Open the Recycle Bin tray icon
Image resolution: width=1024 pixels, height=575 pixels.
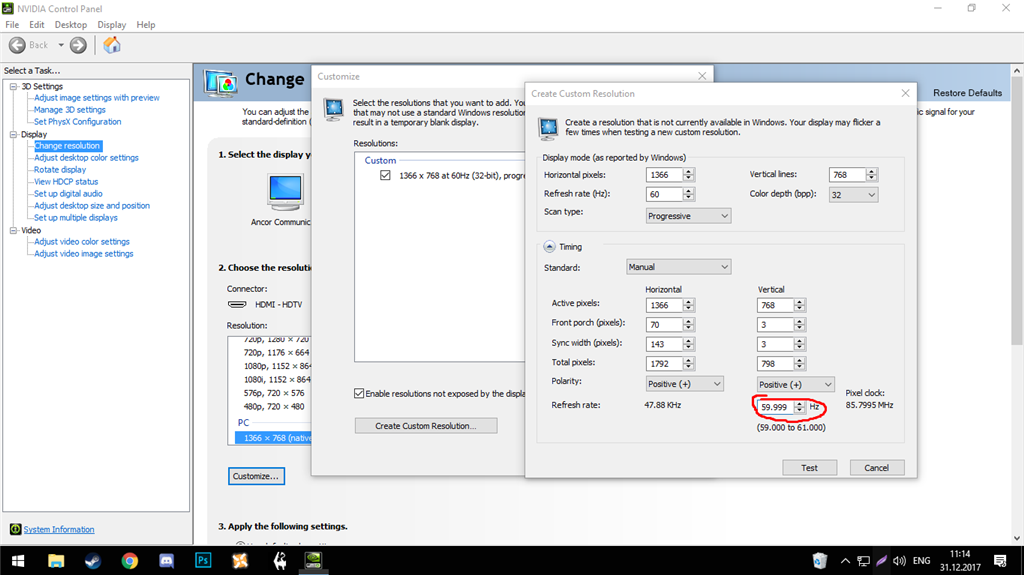pos(820,561)
